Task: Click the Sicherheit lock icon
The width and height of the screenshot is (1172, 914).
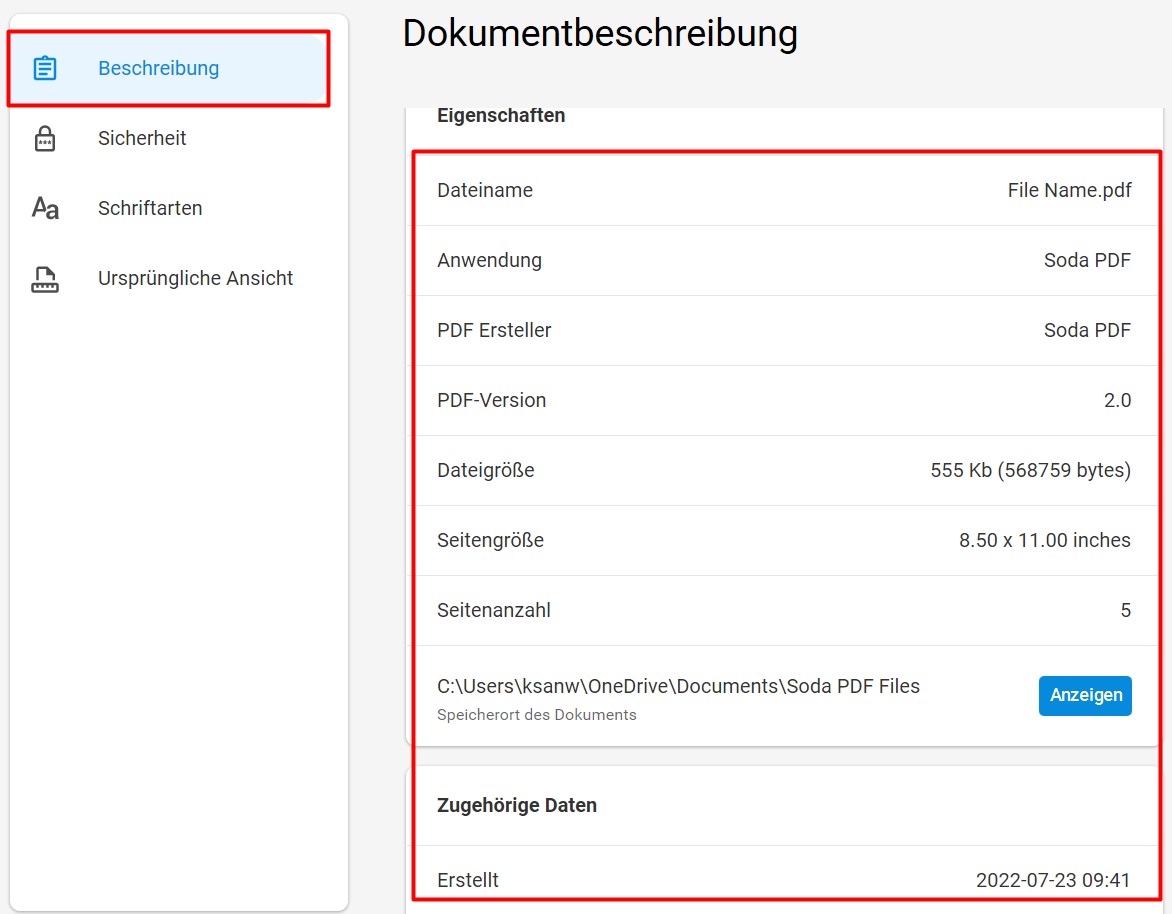Action: click(x=45, y=138)
